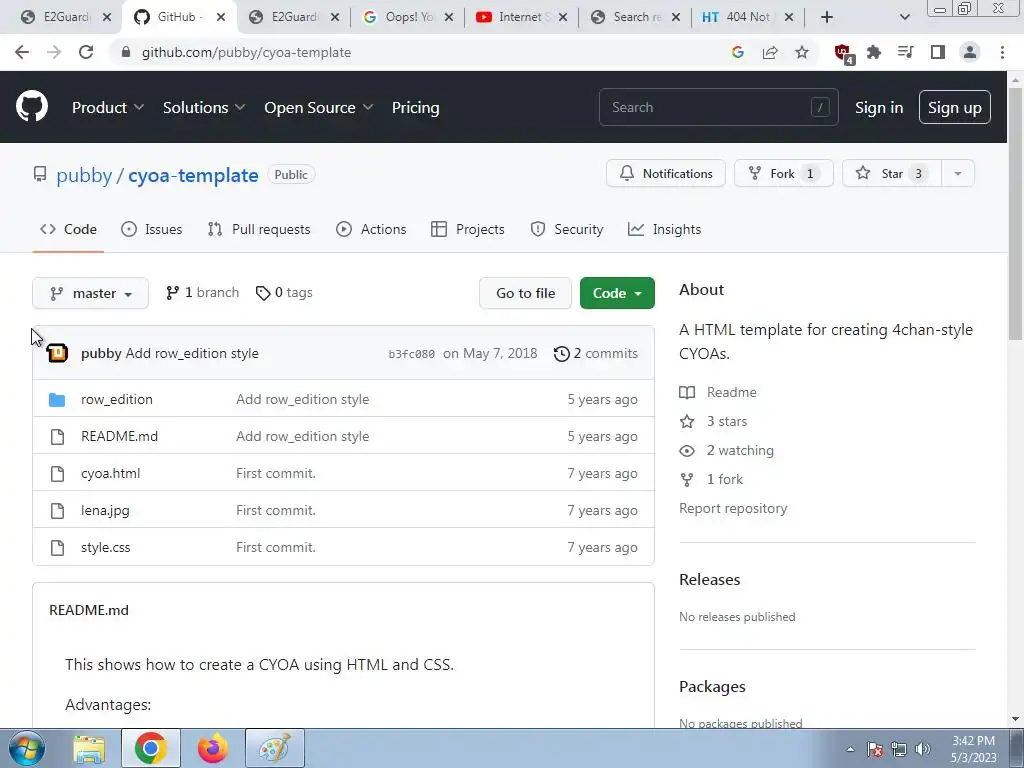Reload the page with refresh icon
This screenshot has width=1024, height=768.
86,52
